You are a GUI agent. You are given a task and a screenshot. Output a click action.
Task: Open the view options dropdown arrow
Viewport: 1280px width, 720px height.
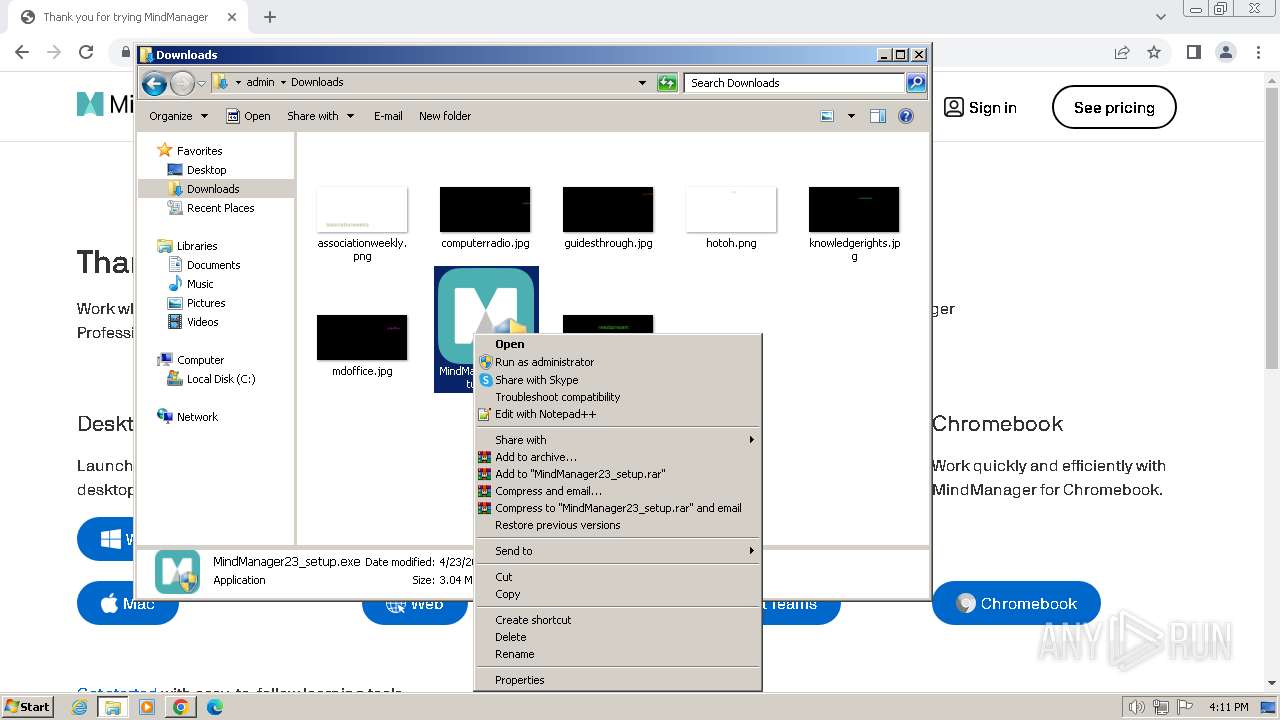[851, 116]
